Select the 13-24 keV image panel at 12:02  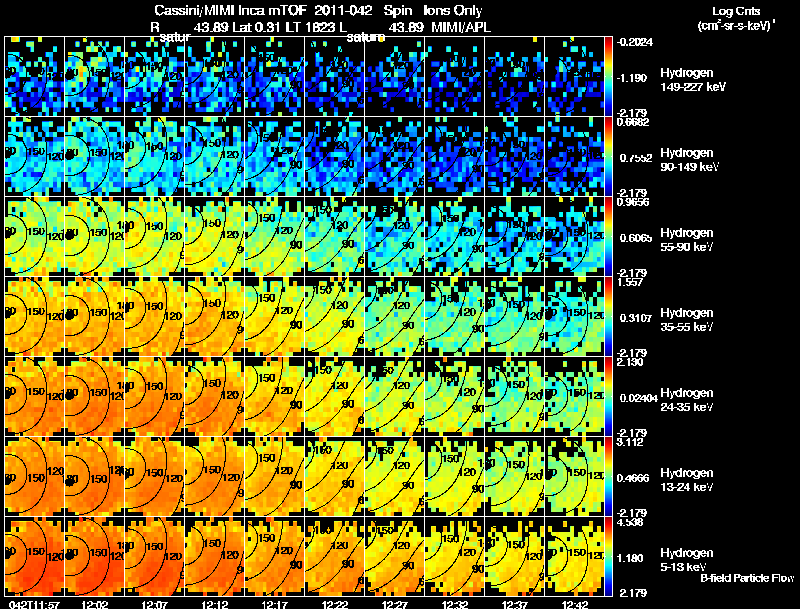click(94, 477)
